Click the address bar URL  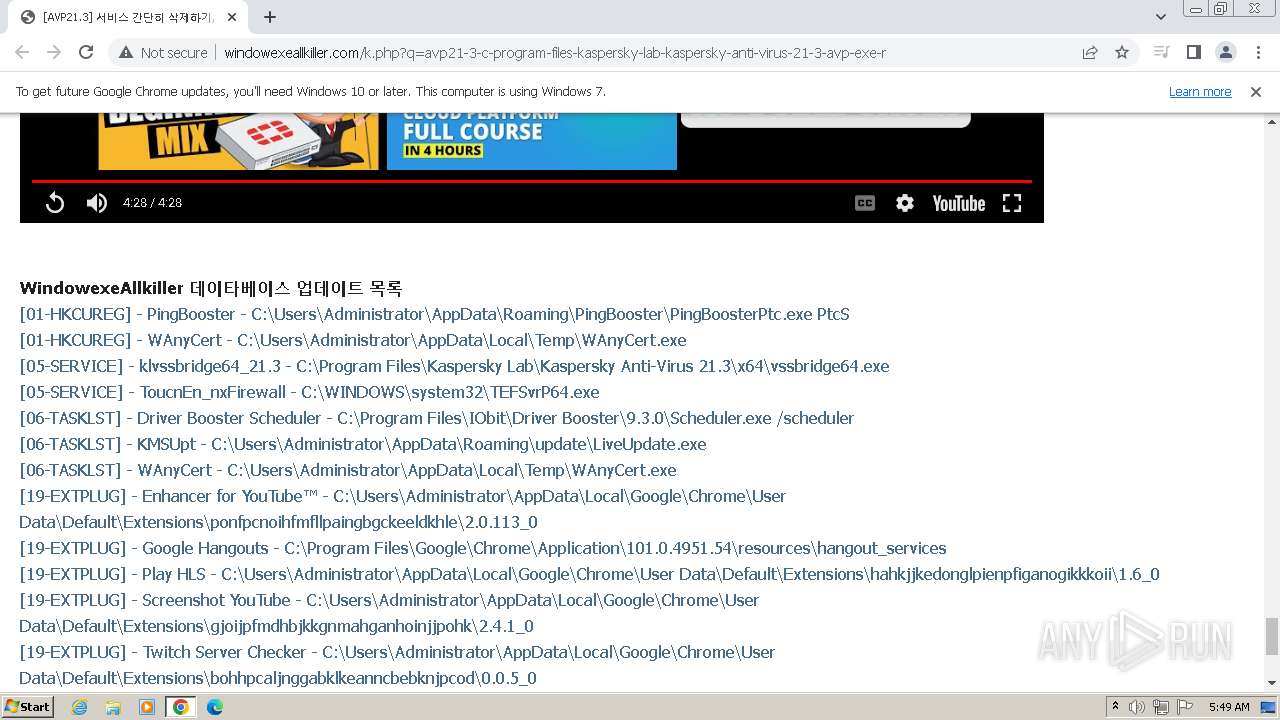click(x=555, y=53)
